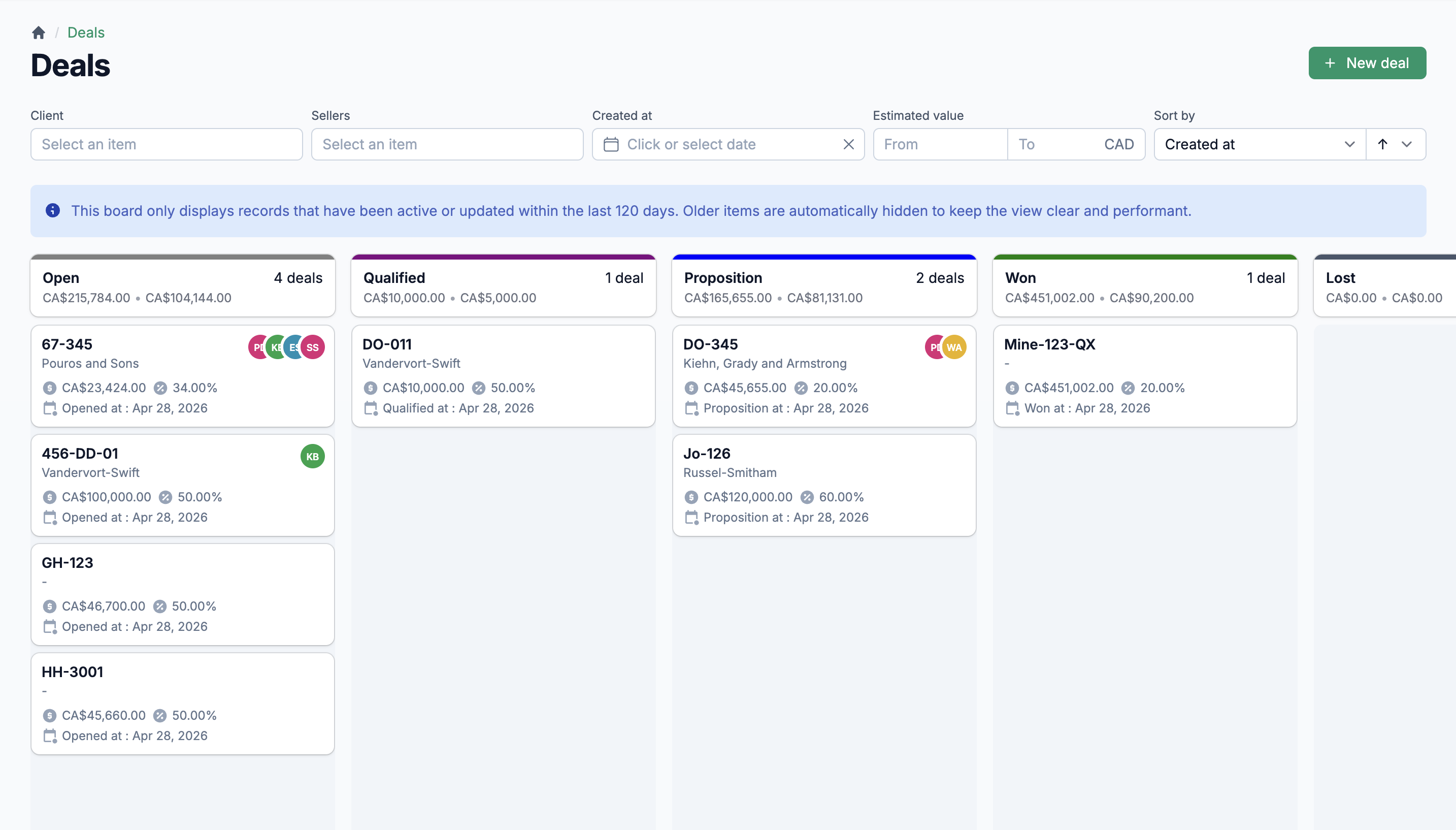Image resolution: width=1456 pixels, height=830 pixels.
Task: Click Kiehn, Grady and Armstrong client name
Action: pos(765,363)
